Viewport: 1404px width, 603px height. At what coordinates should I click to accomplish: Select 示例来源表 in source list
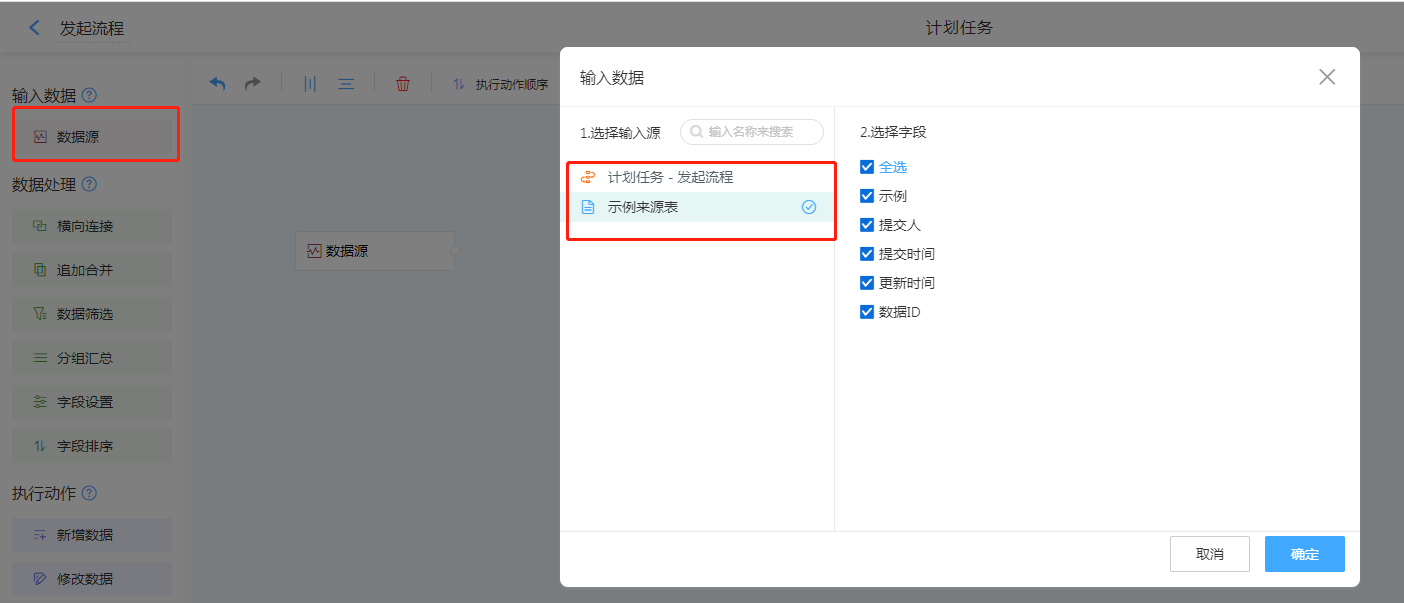click(642, 207)
